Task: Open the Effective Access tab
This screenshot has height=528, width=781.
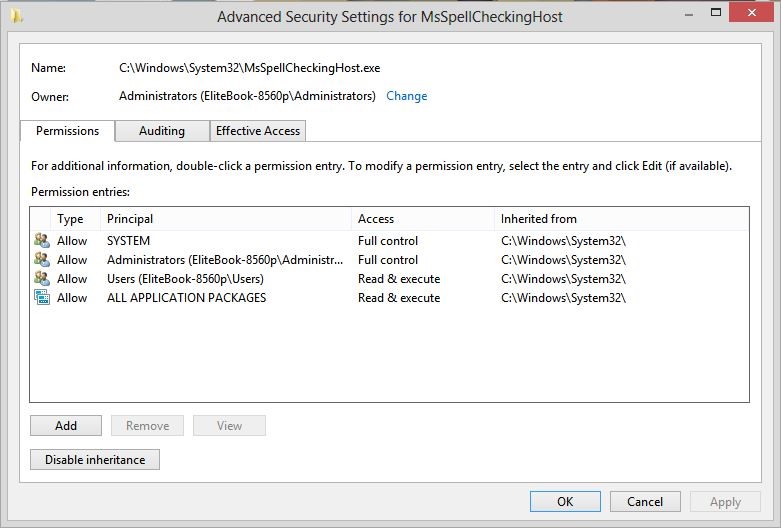Action: (x=258, y=131)
